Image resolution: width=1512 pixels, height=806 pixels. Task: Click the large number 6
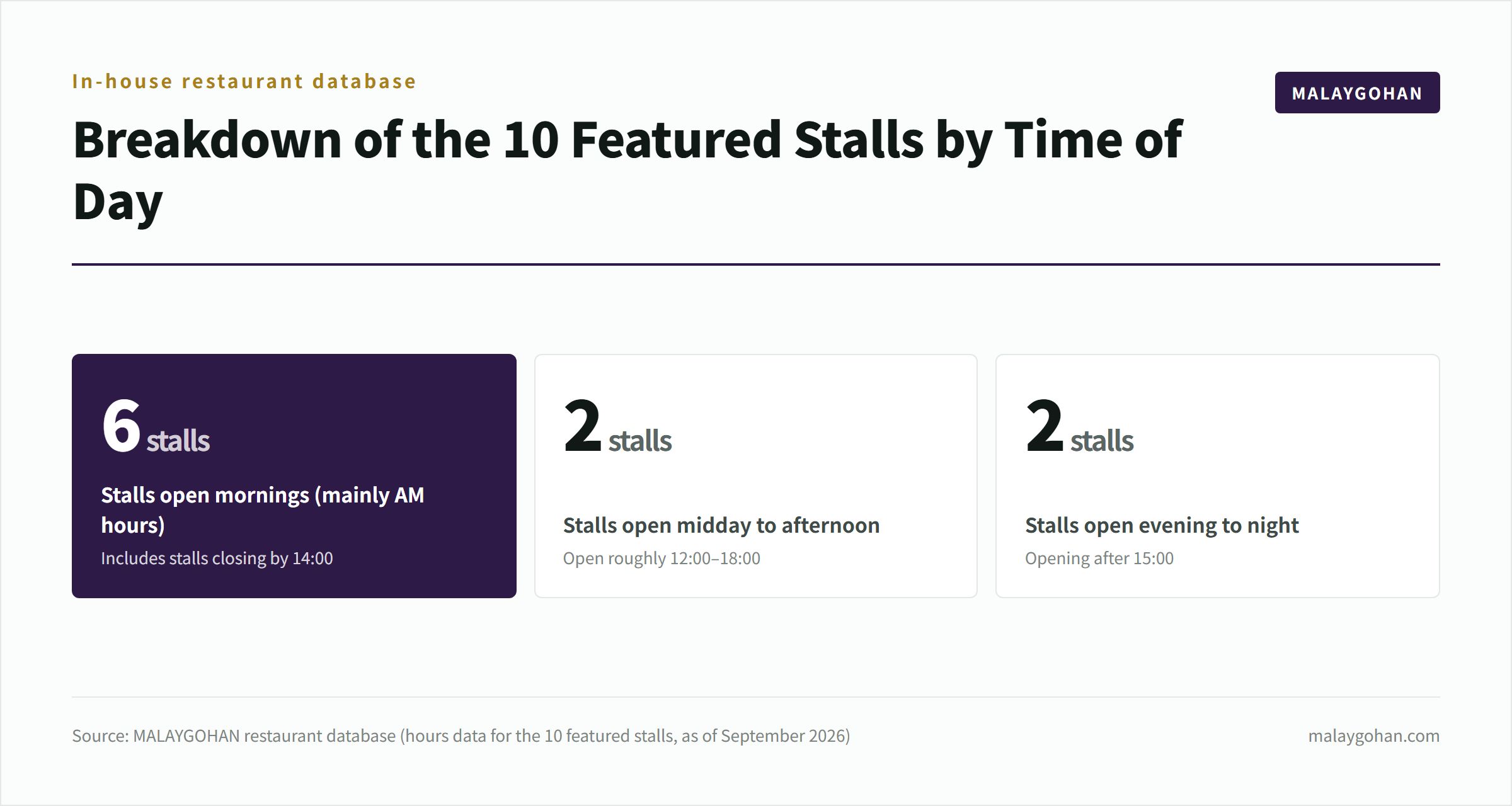[121, 426]
